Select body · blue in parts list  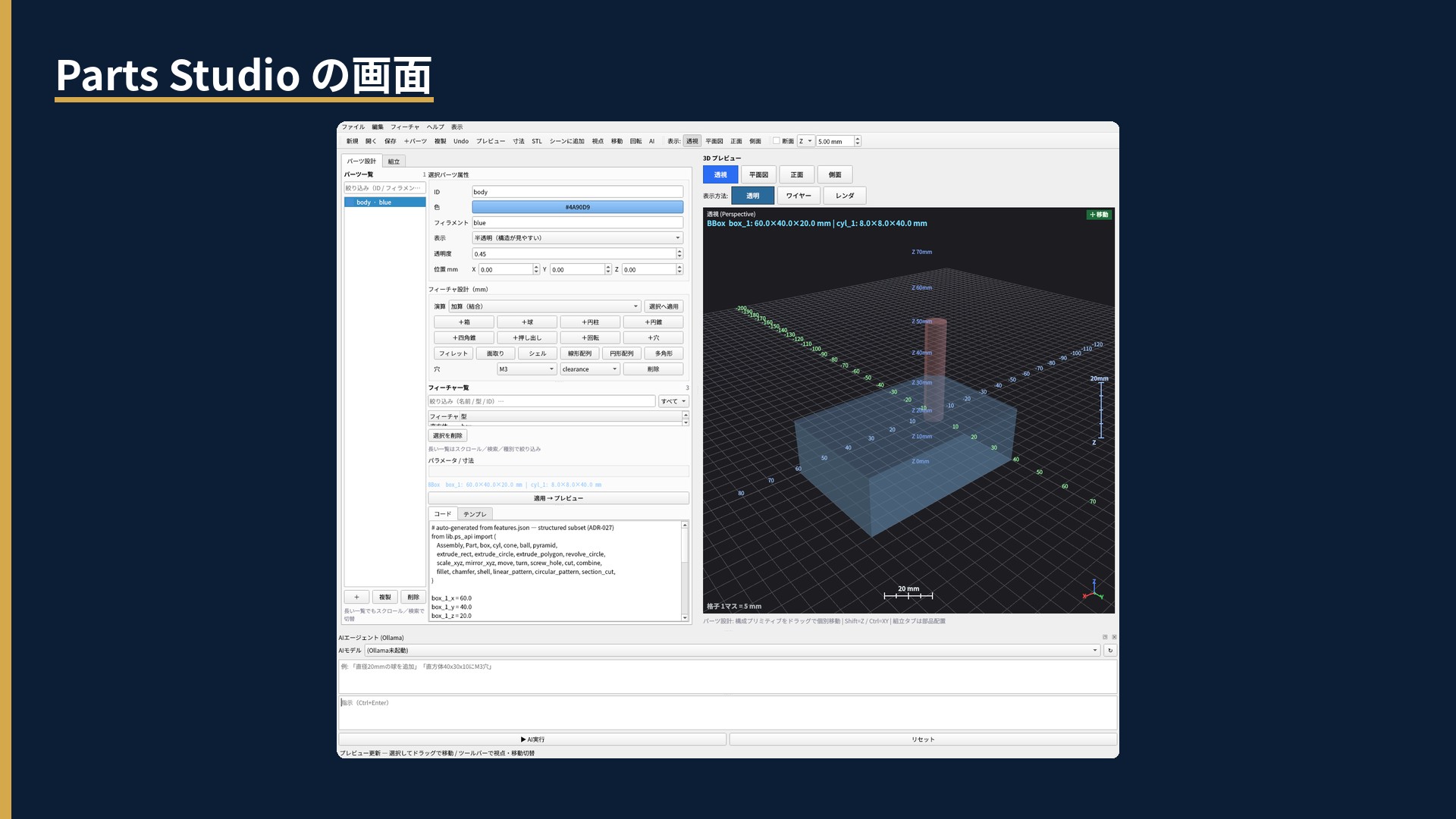384,202
